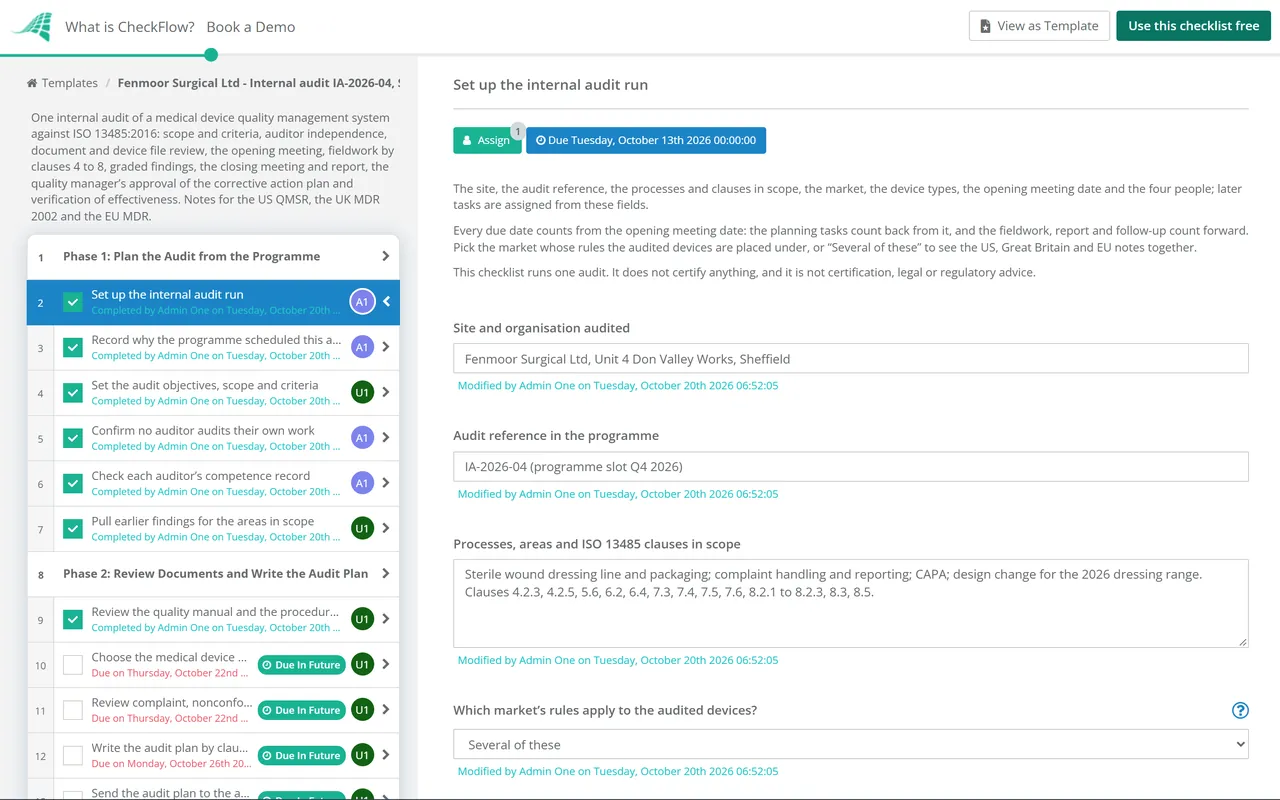Uncheck 'Confirm no auditor audits their own work' checkbox
Screen dimensions: 1280x800
[x=73, y=438]
